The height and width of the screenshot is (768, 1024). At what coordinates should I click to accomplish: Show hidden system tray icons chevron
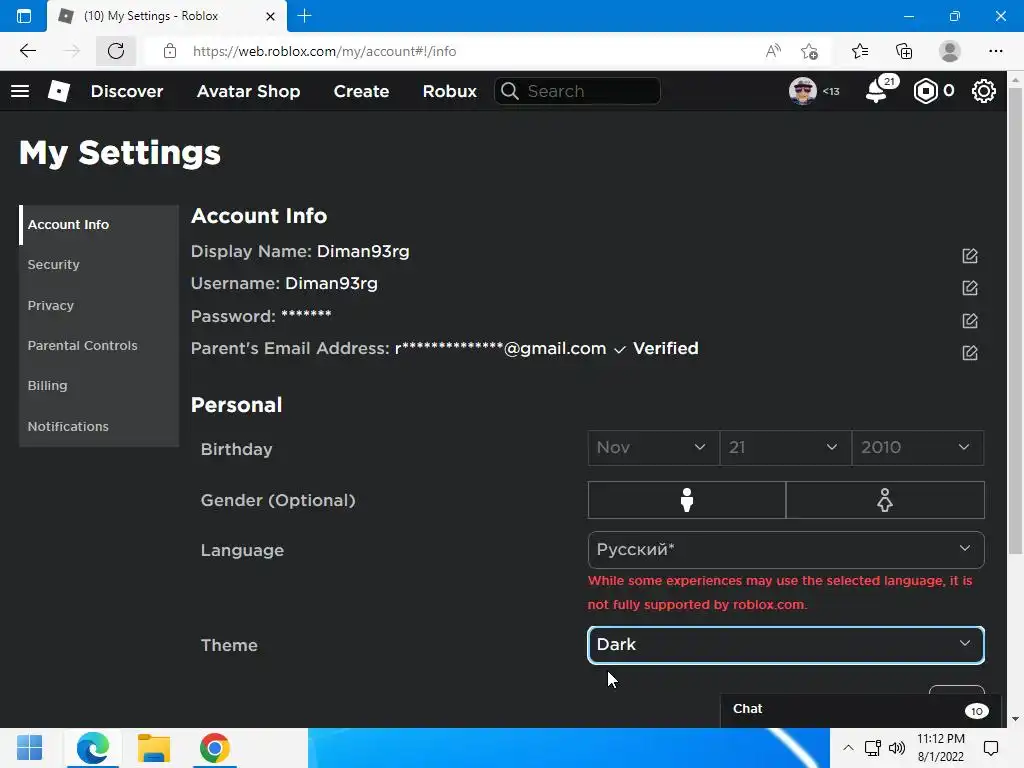pos(848,748)
